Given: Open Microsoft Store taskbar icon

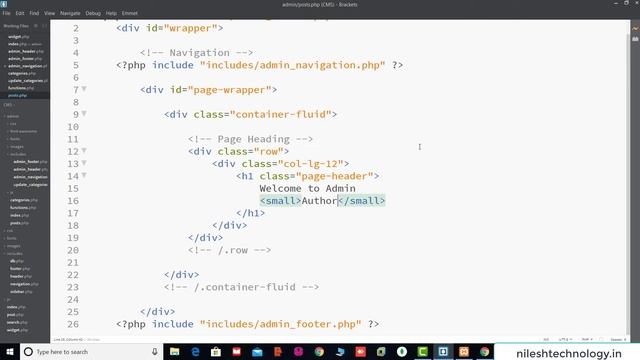Looking at the screenshot, I should 216,351.
